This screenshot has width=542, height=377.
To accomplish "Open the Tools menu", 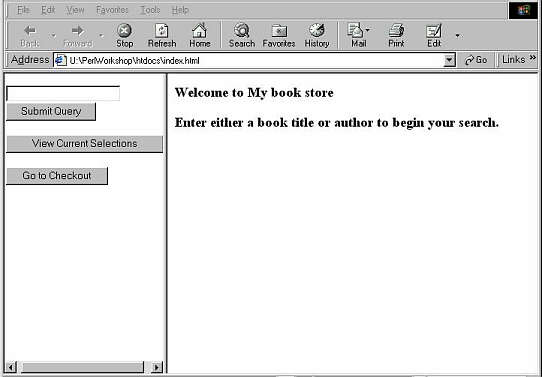I will [150, 10].
